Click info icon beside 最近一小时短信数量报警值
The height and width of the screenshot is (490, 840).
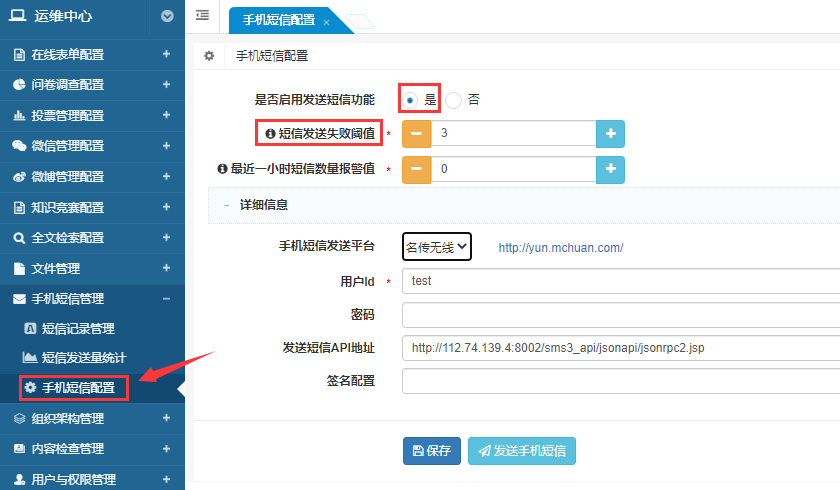coord(222,169)
